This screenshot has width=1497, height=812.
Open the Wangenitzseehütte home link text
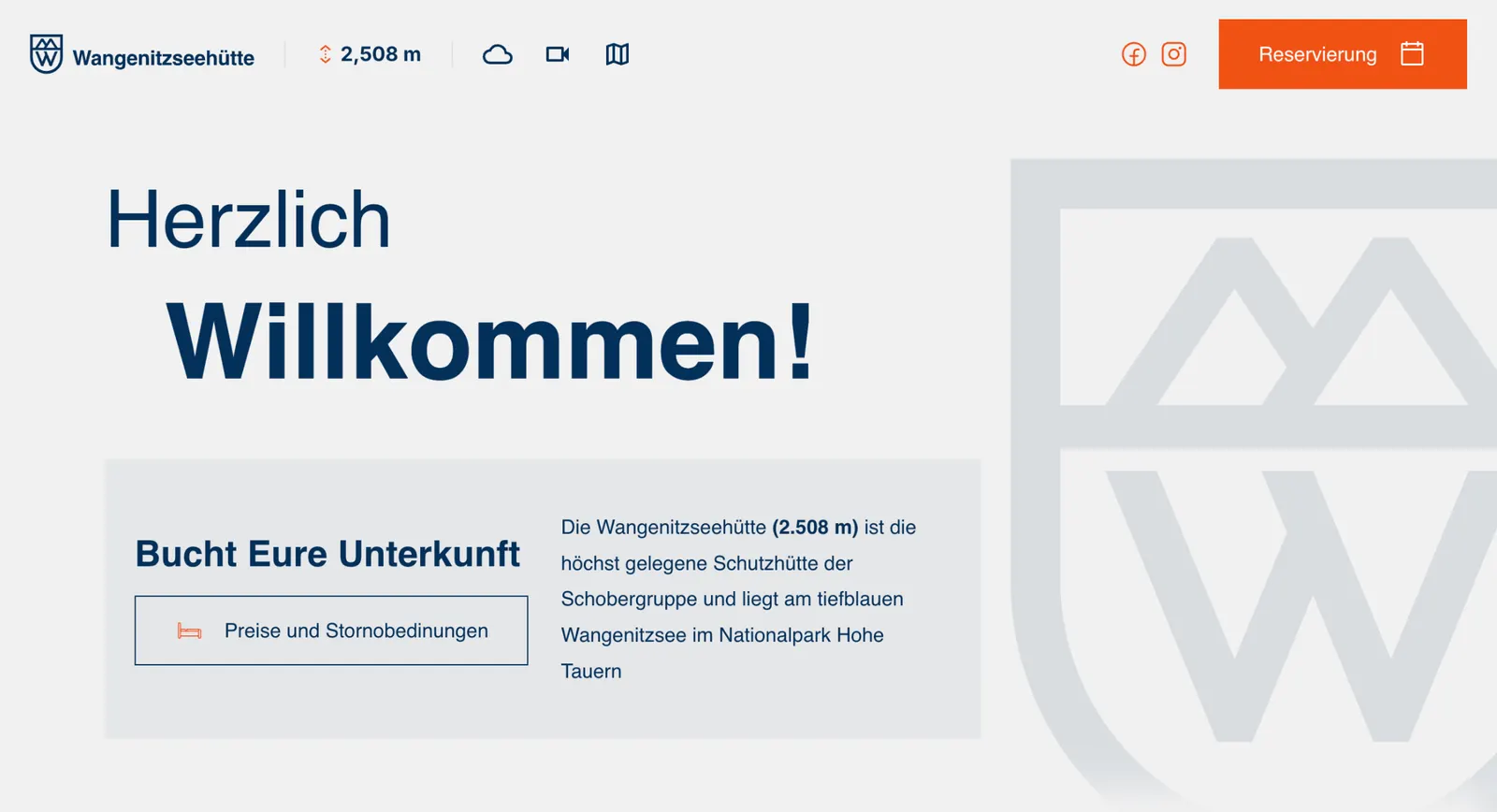164,58
